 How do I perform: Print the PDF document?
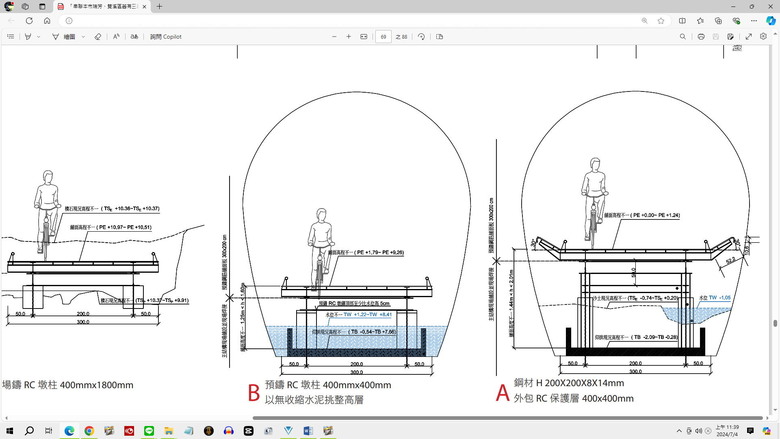701,36
